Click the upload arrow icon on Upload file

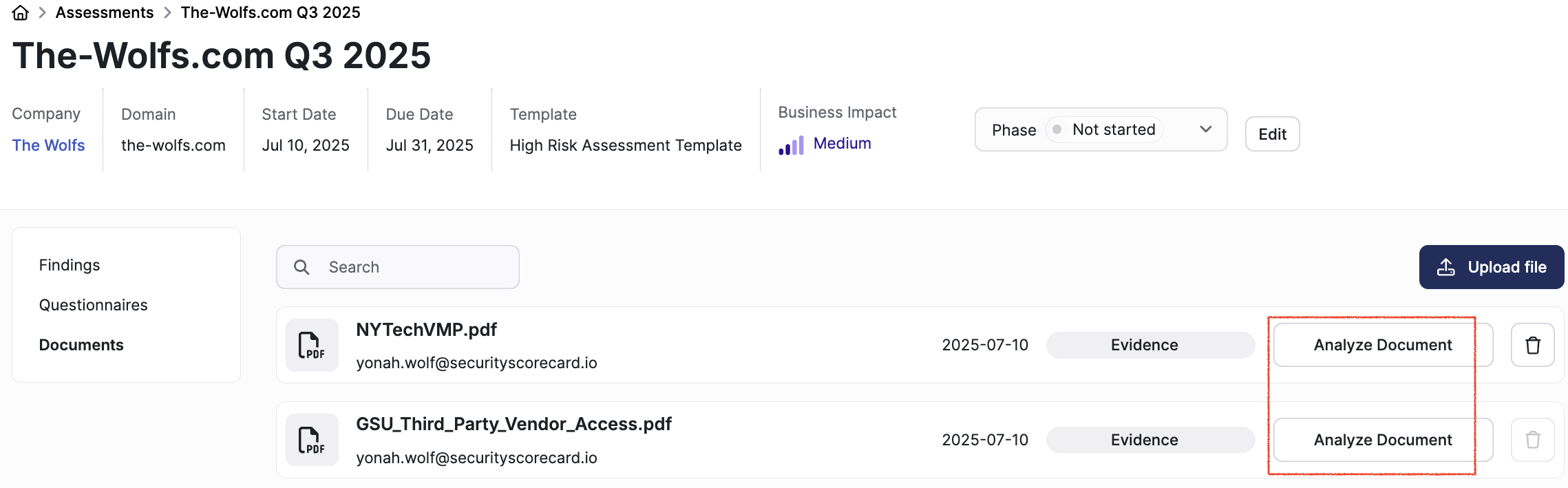pos(1446,267)
